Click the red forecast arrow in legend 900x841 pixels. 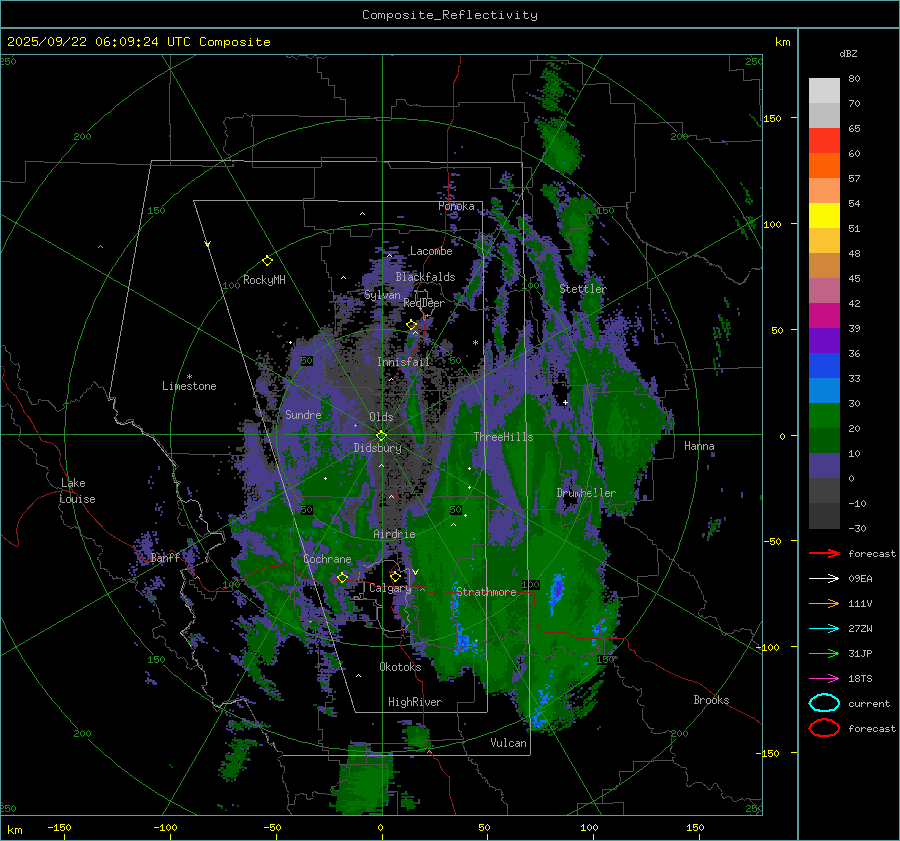(x=824, y=553)
